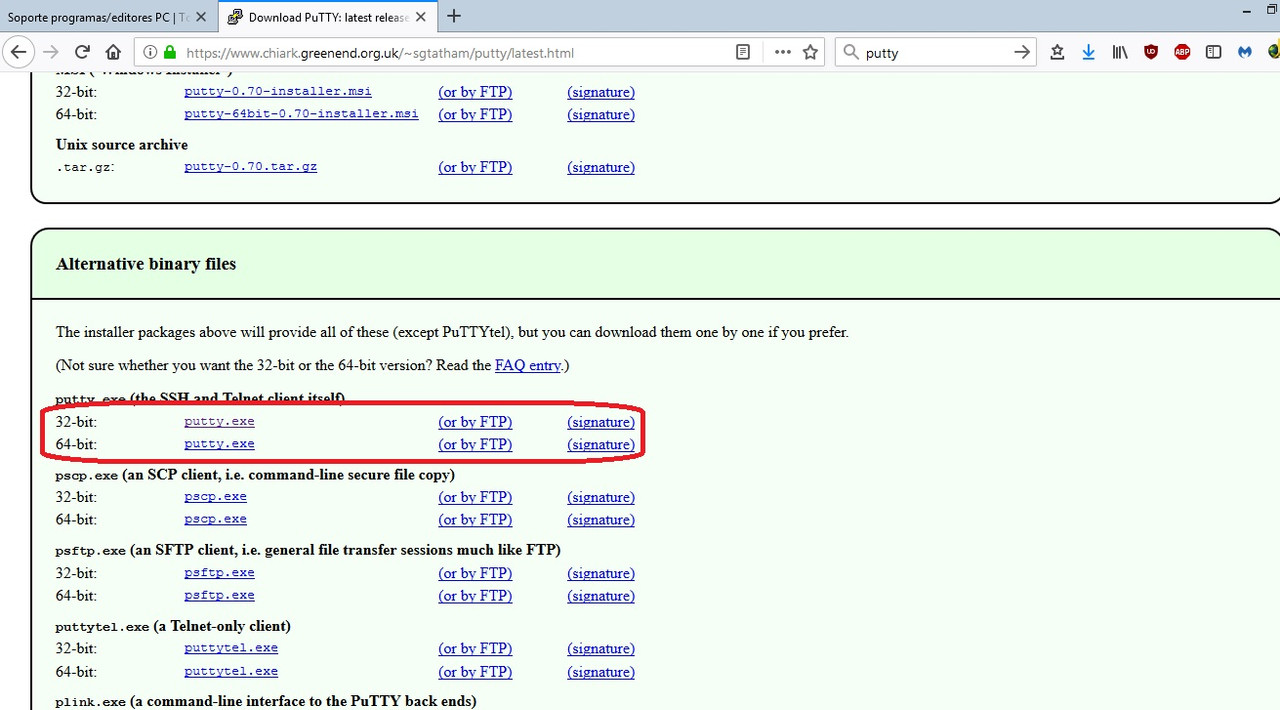
Task: Open signature for 32-bit pscp.exe
Action: coord(601,498)
